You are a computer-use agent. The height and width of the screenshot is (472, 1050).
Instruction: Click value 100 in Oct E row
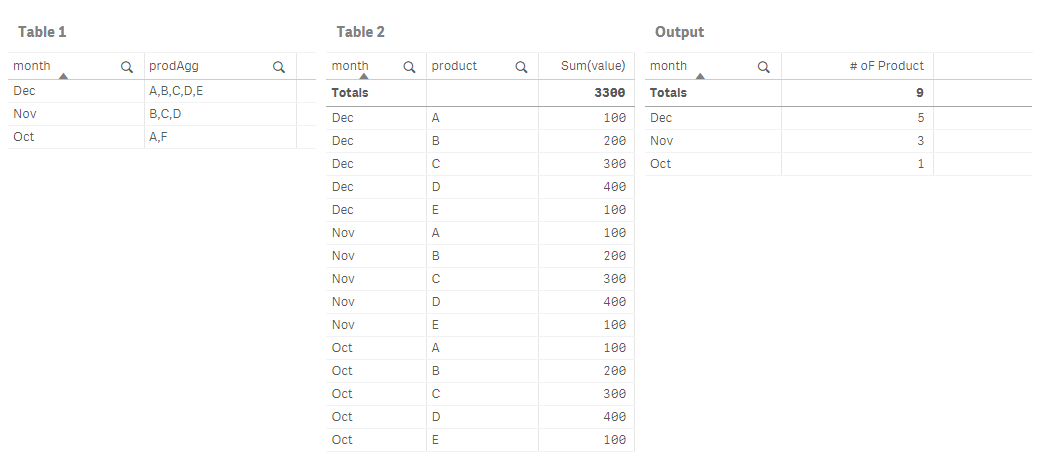point(614,439)
